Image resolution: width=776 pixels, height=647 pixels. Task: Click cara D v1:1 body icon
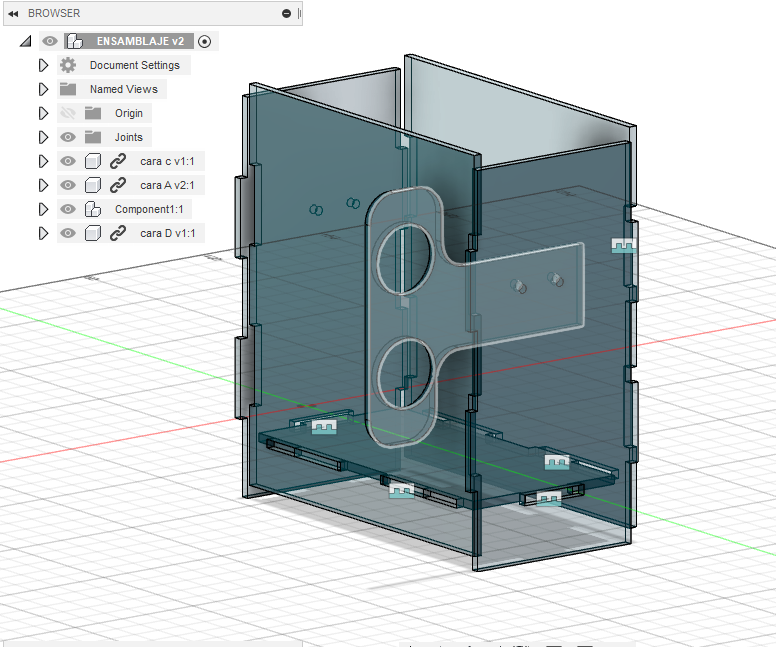tap(93, 233)
